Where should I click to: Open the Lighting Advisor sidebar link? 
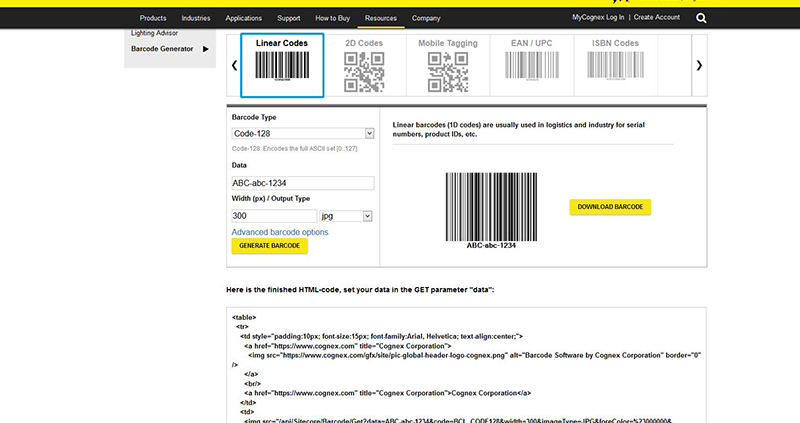click(x=155, y=33)
